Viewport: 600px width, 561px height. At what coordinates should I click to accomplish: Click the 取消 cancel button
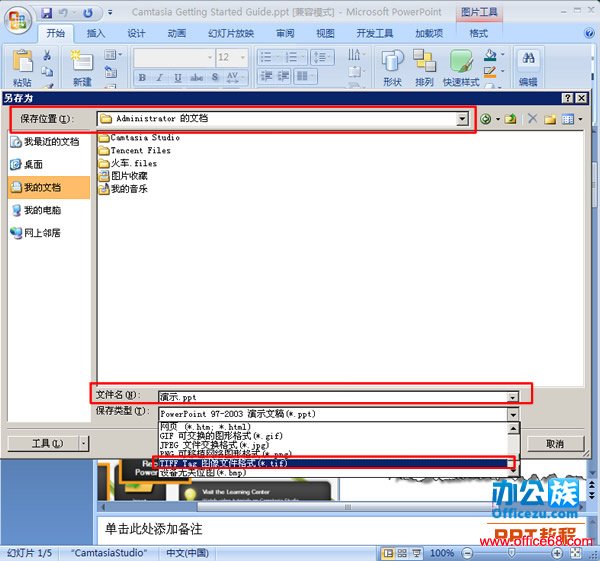tap(555, 444)
